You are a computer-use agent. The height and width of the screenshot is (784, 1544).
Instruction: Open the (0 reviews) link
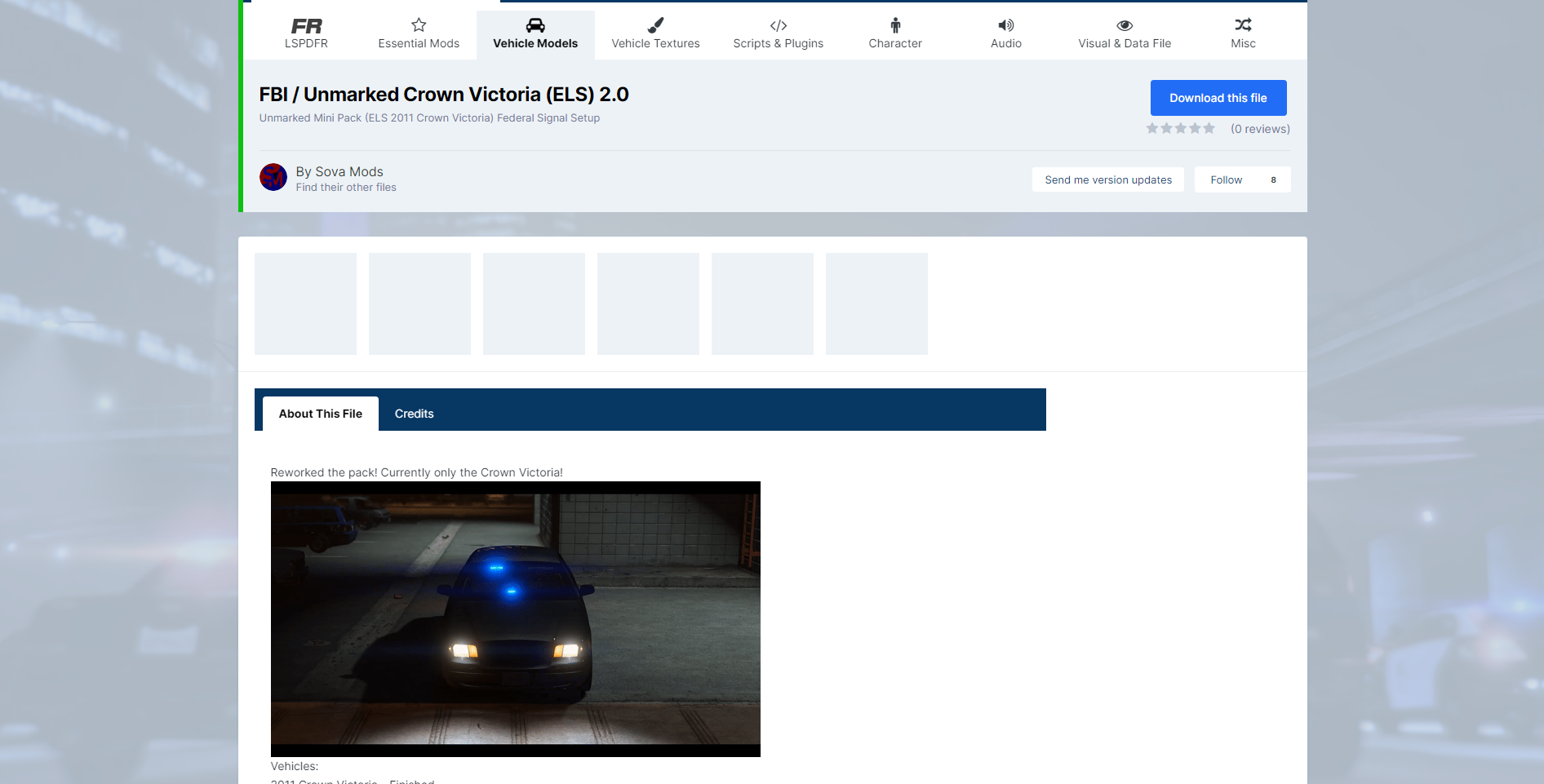click(x=1260, y=129)
